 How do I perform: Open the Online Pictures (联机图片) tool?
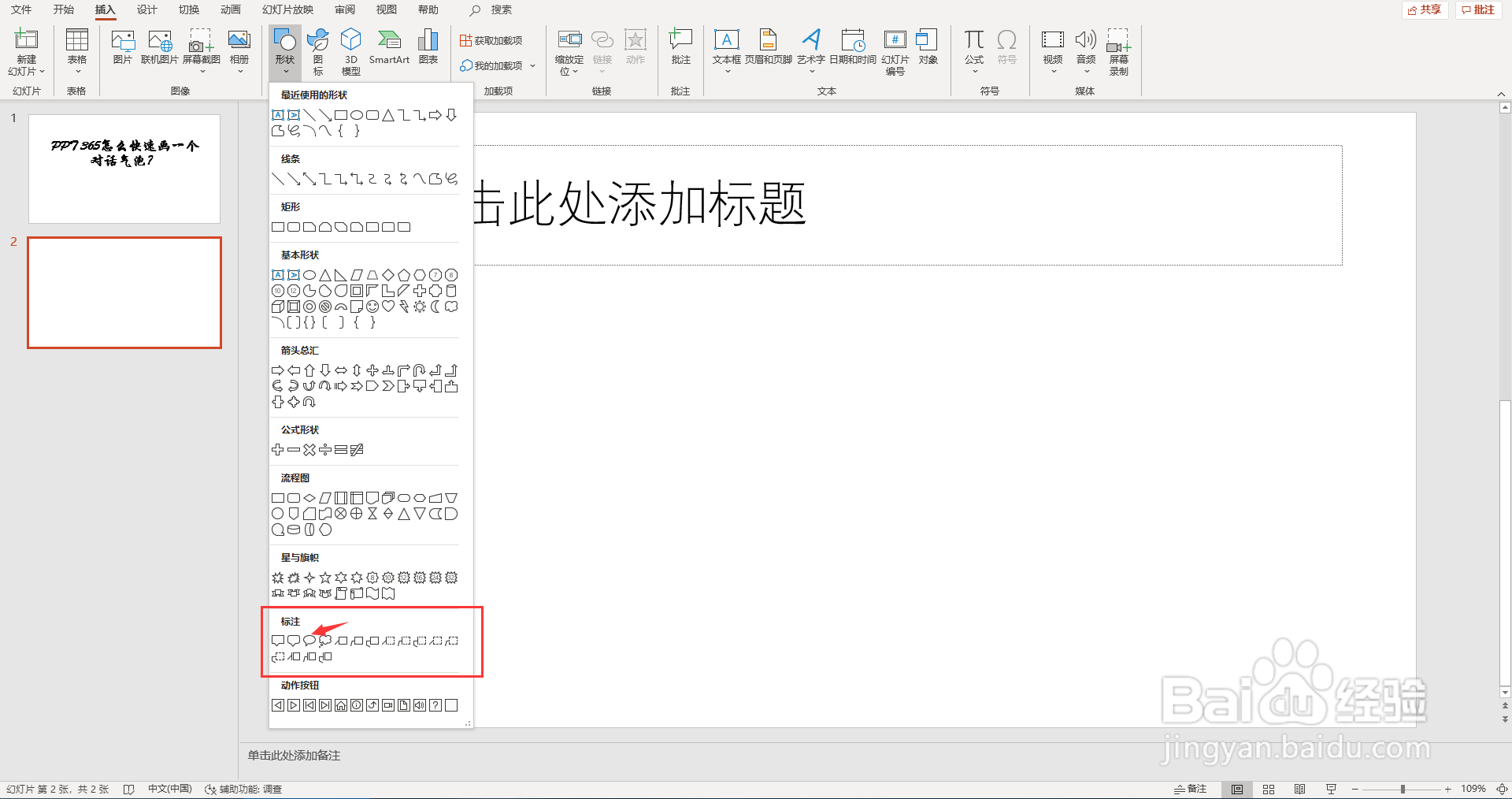pyautogui.click(x=160, y=47)
